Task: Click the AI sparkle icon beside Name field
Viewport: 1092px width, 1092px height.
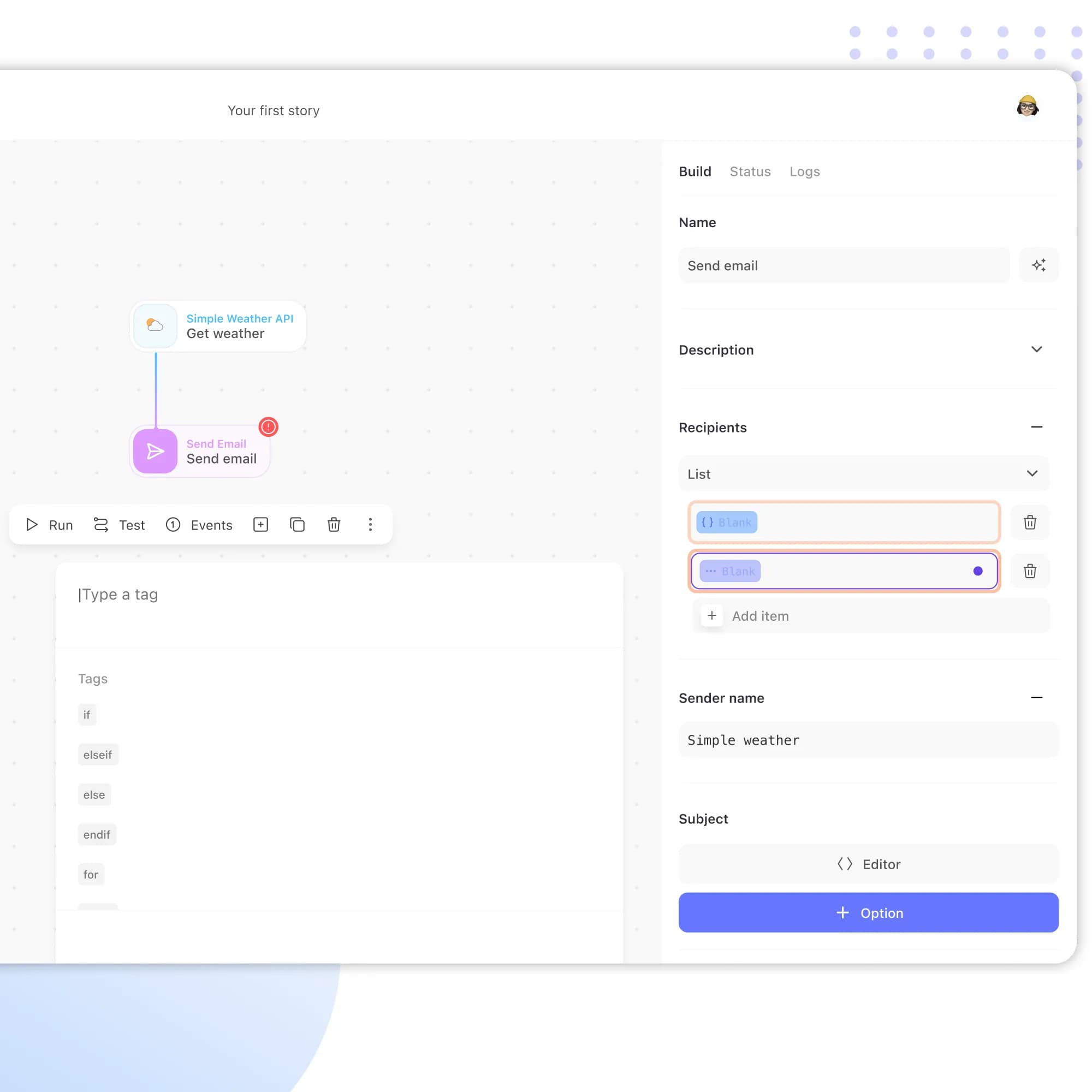Action: tap(1038, 265)
